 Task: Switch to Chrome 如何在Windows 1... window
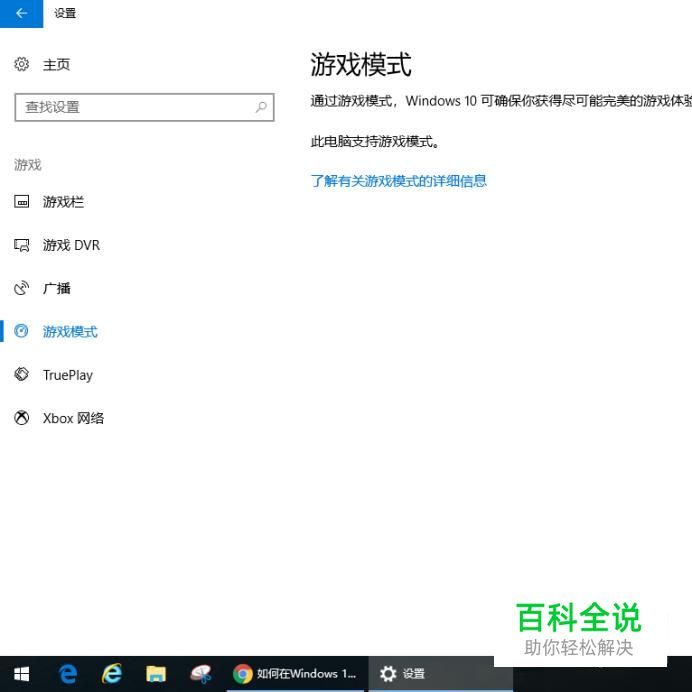click(295, 674)
